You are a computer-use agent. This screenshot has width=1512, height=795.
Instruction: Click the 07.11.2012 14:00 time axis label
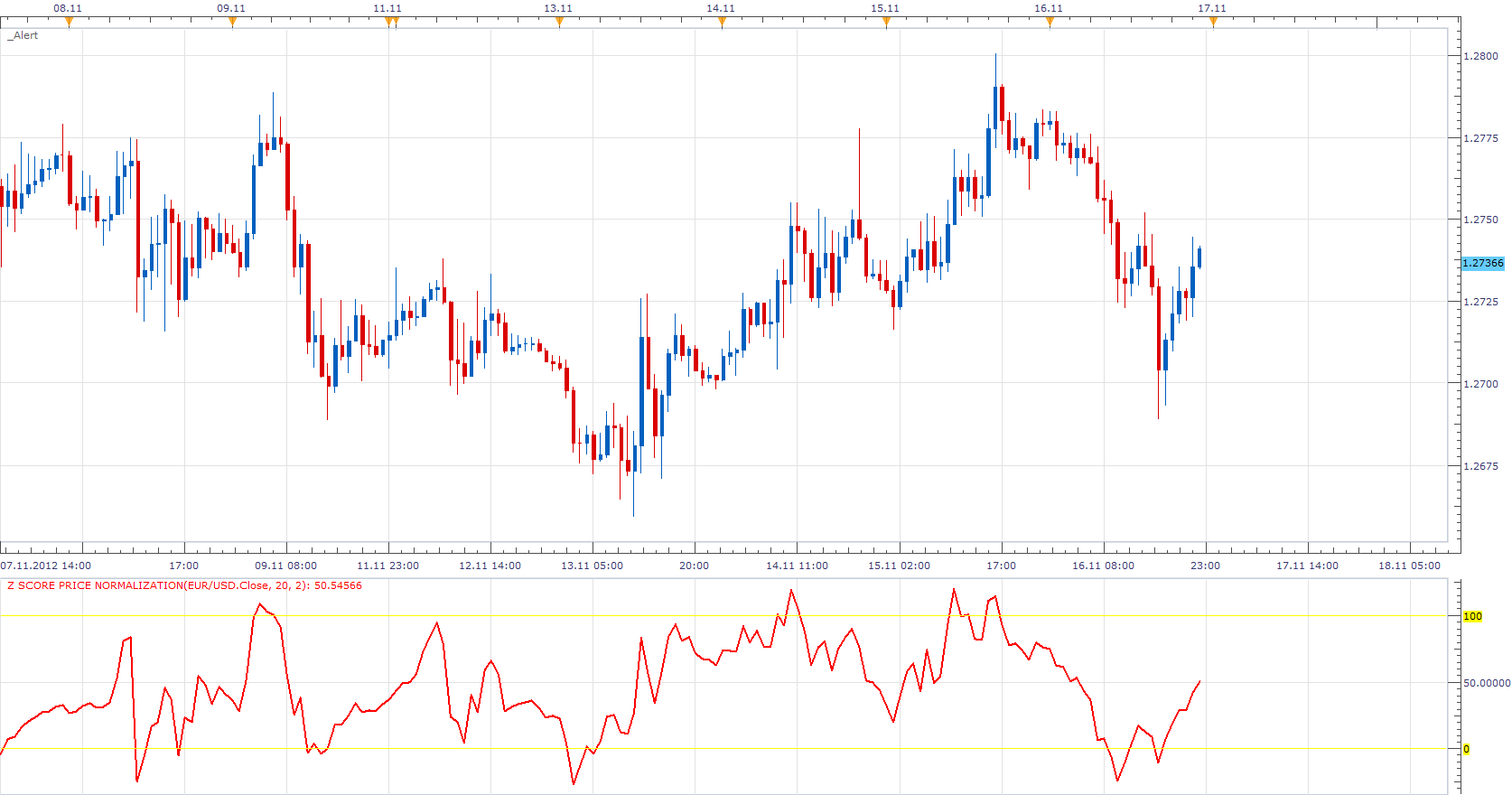46,566
